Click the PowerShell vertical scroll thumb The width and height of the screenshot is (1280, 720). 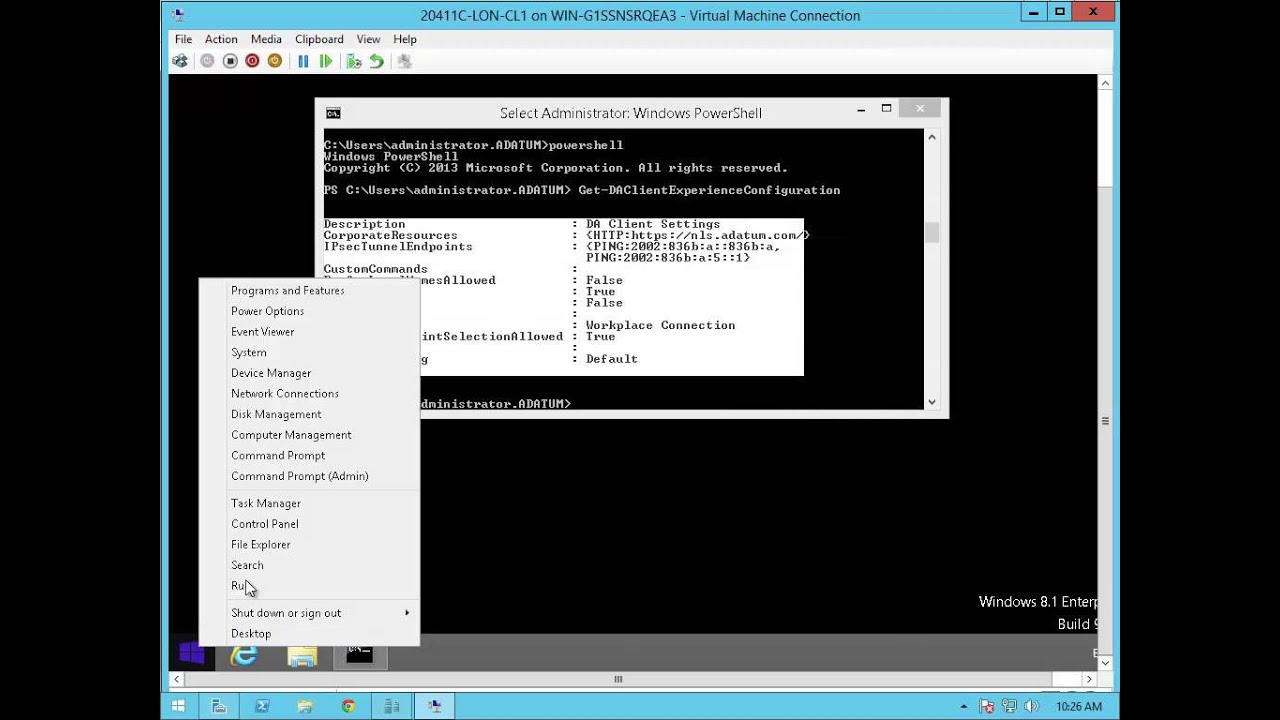click(932, 232)
